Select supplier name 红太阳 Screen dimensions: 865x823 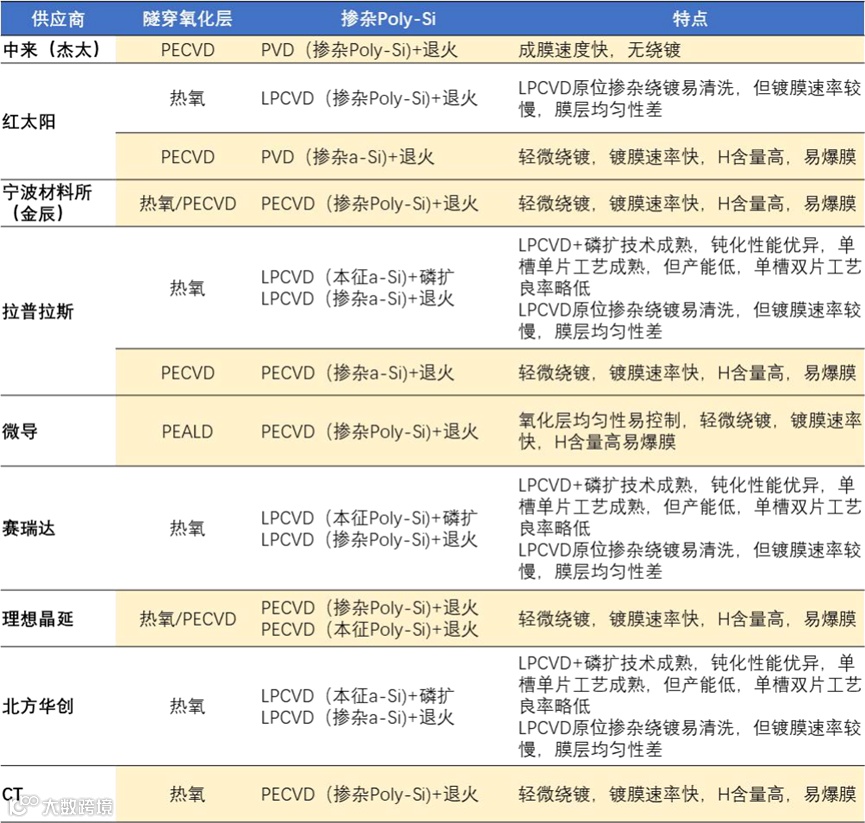pyautogui.click(x=29, y=121)
